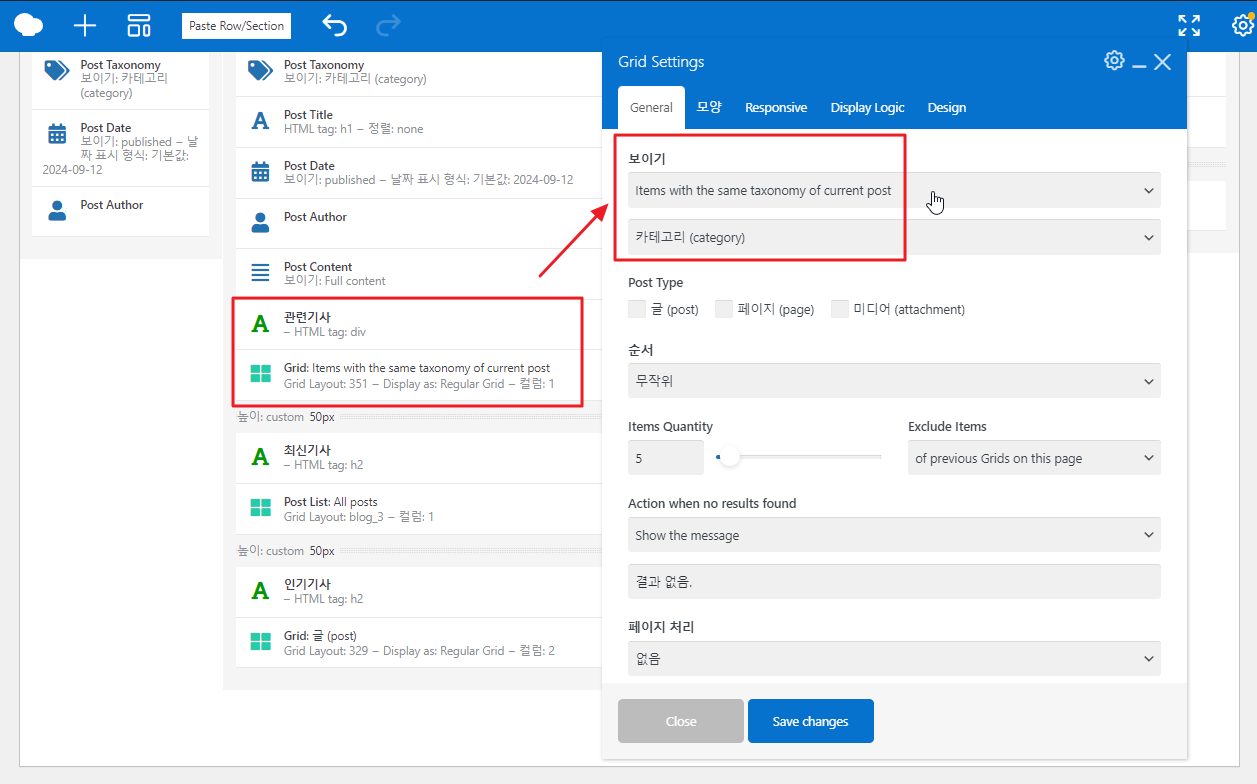Select the General tab
This screenshot has height=784, width=1257.
click(x=651, y=108)
